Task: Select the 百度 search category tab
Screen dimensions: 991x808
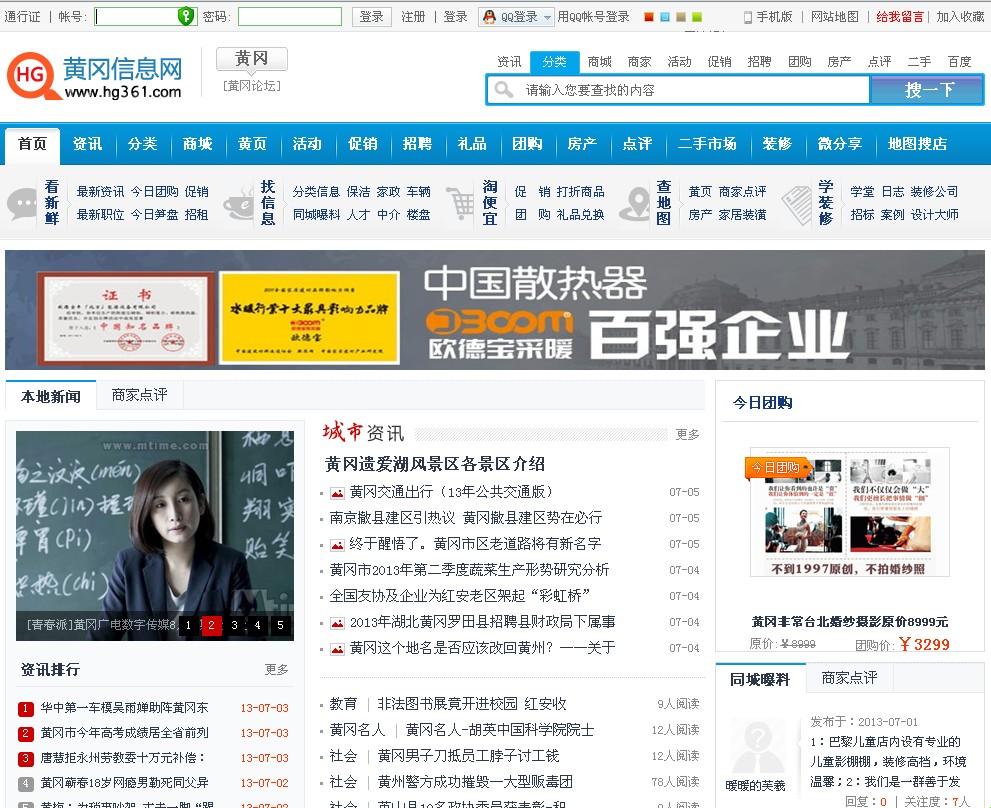Action: [x=959, y=61]
